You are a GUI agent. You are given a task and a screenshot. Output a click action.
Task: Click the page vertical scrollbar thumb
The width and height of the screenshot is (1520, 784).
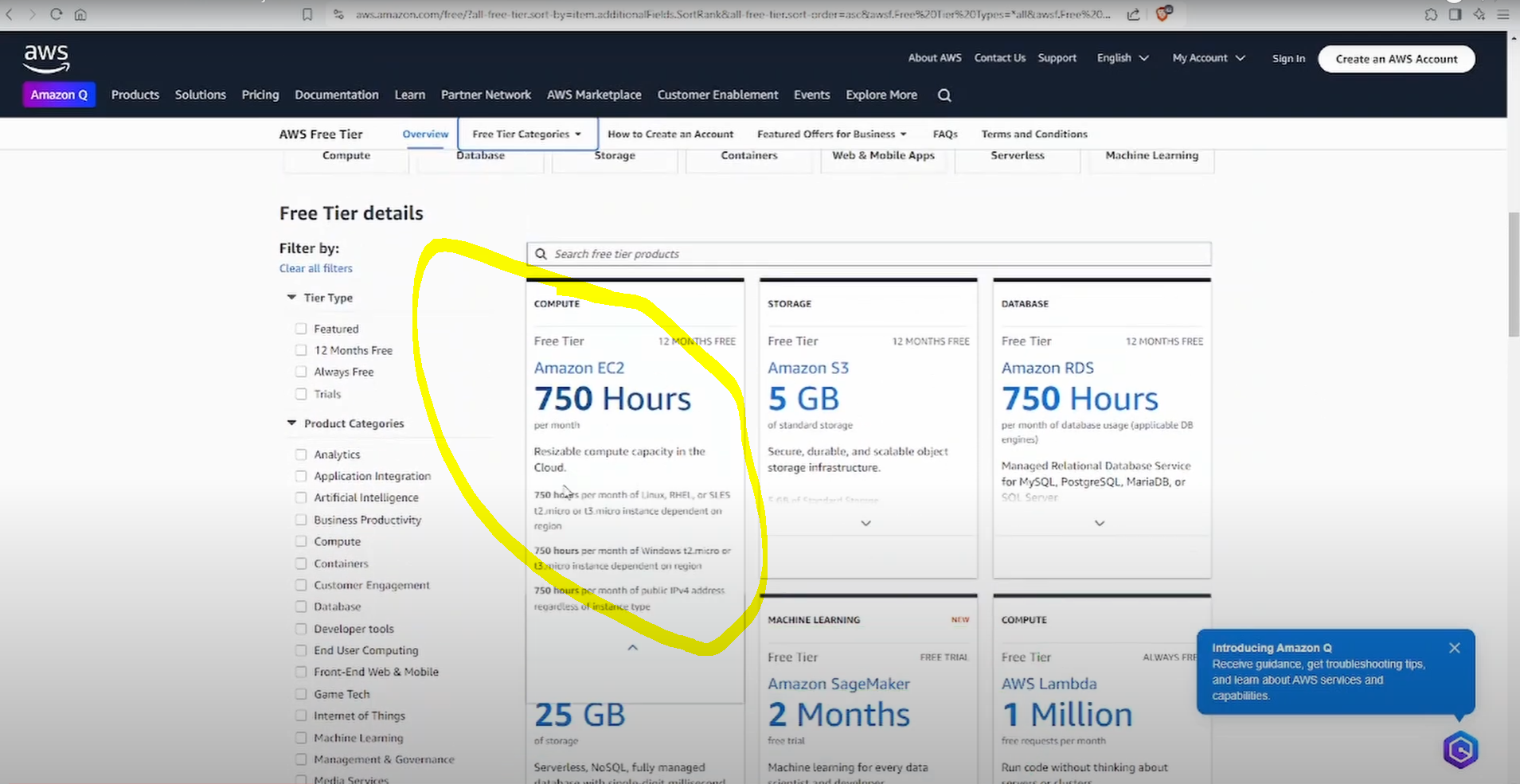point(1513,275)
